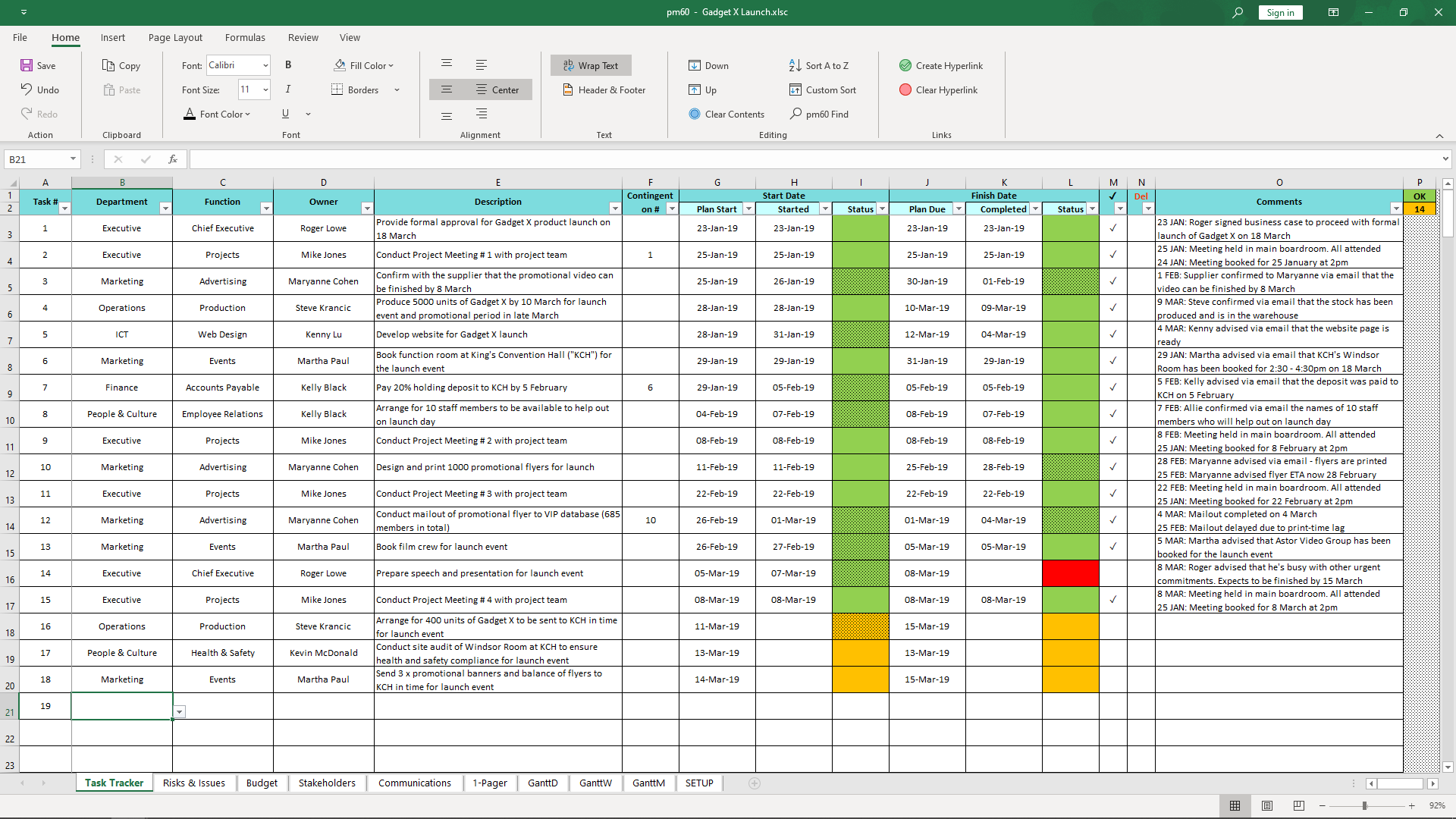Toggle Center alignment button
This screenshot has height=819, width=1456.
coord(497,89)
